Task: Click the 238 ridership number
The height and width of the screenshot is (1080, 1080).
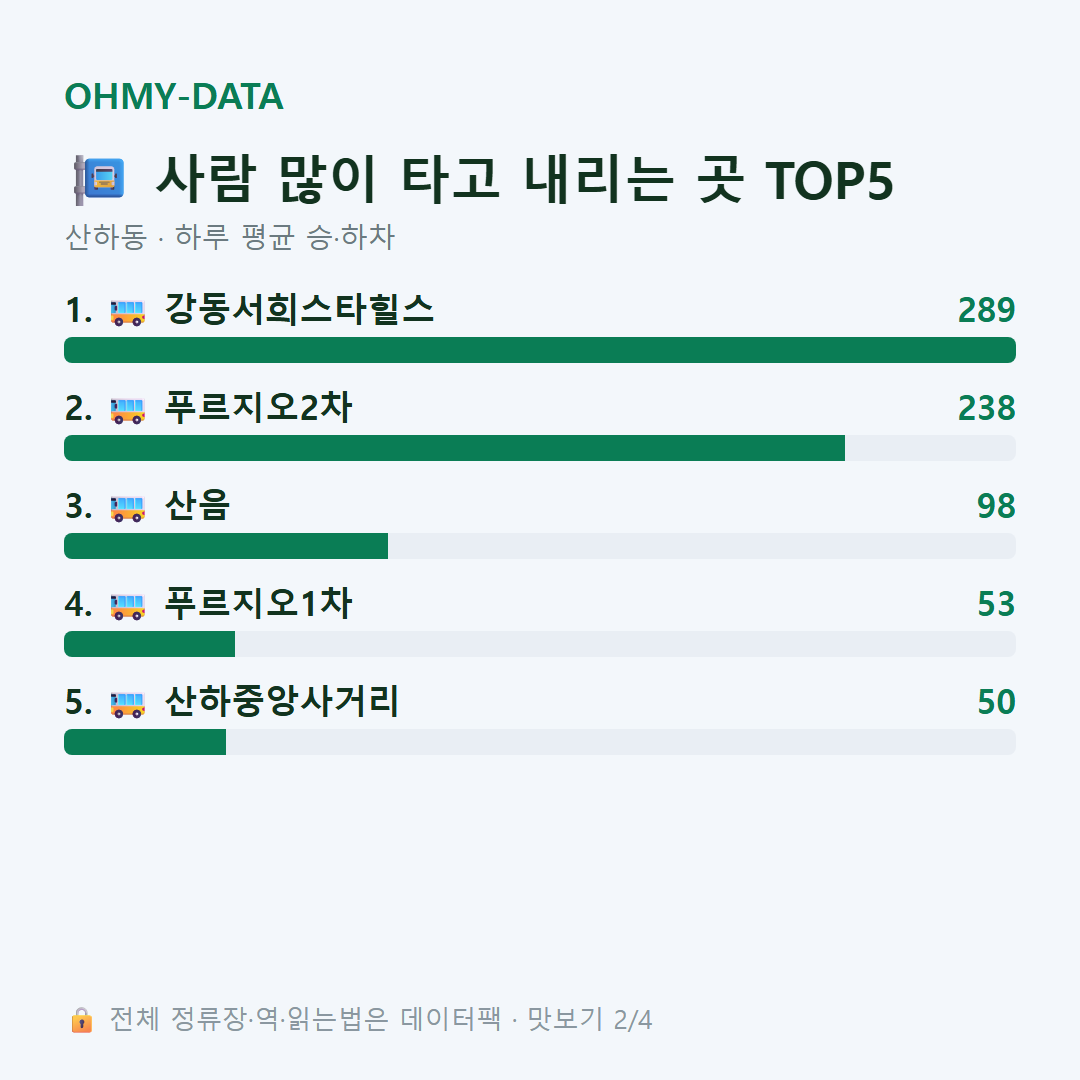Action: pyautogui.click(x=986, y=408)
